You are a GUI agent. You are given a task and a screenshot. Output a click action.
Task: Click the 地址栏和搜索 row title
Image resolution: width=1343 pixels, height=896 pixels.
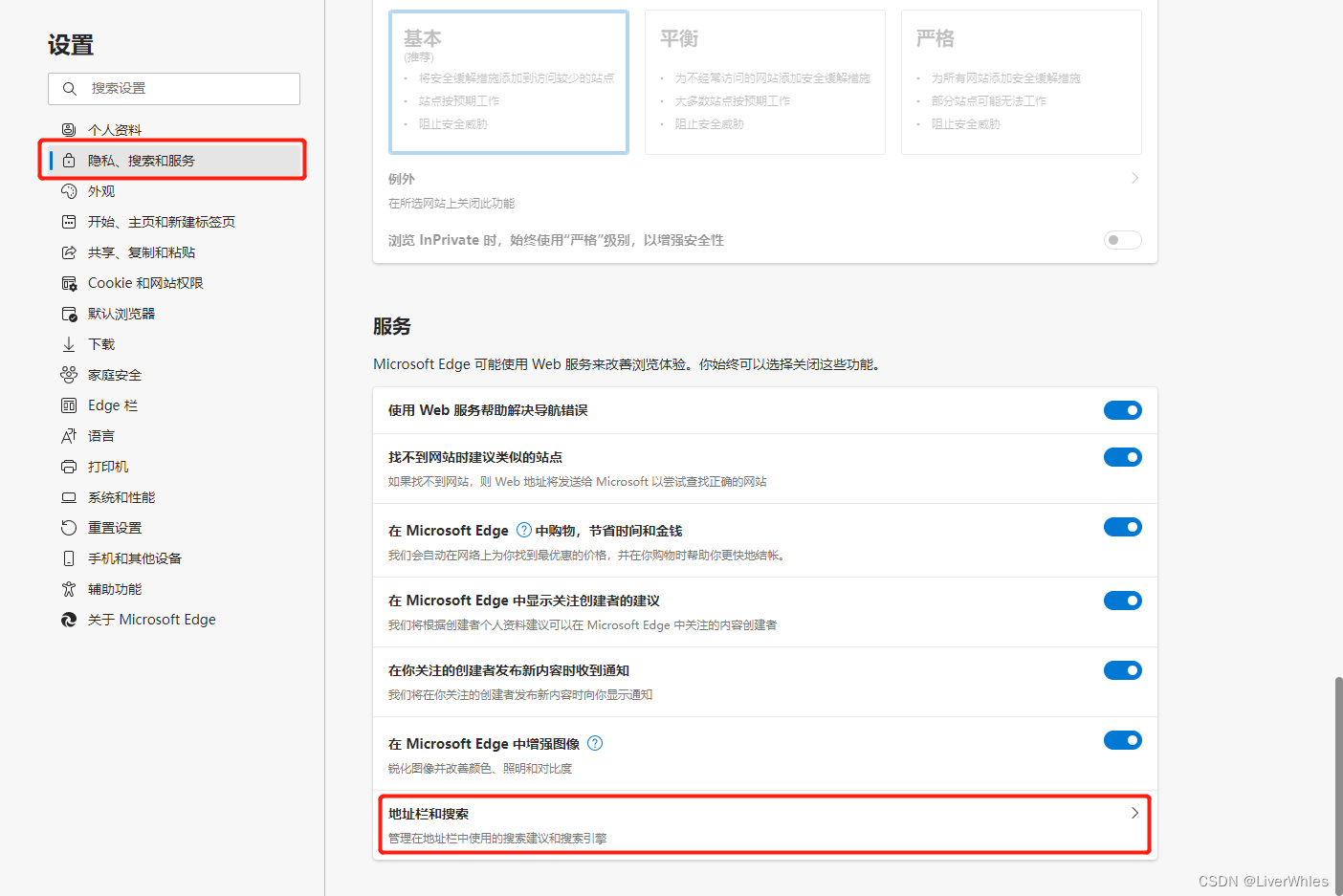(429, 814)
